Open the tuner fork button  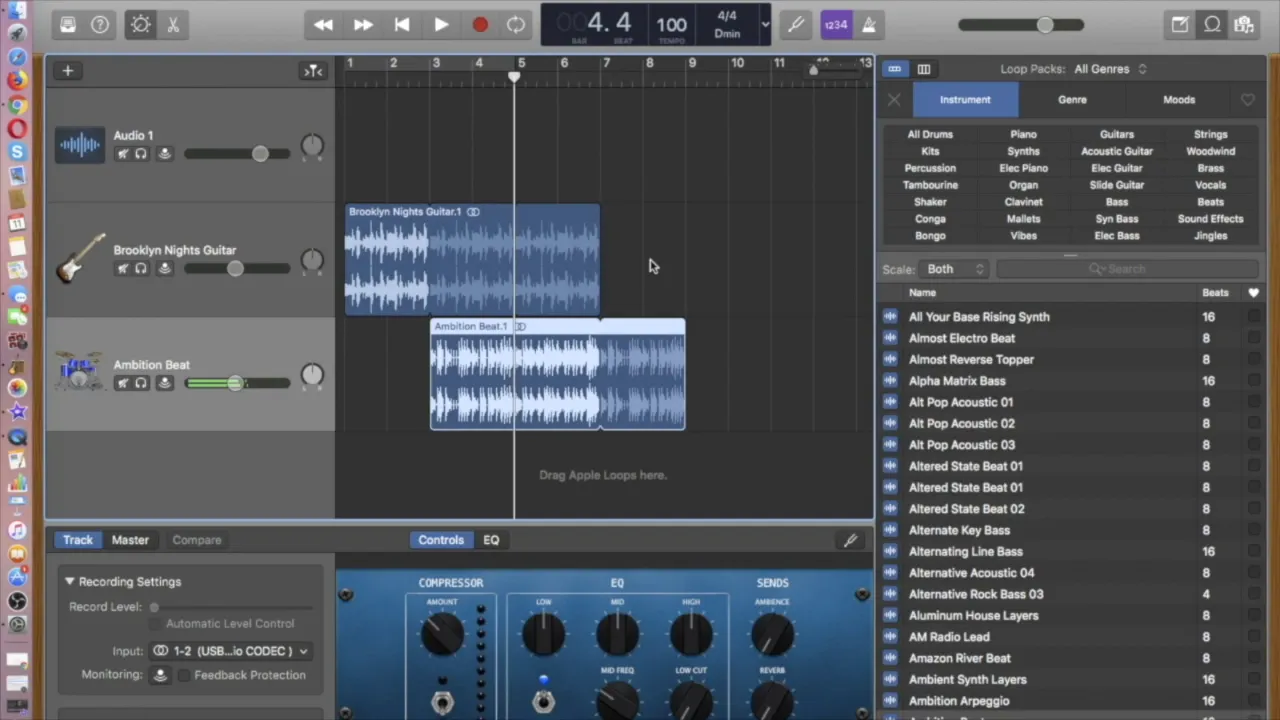(796, 25)
